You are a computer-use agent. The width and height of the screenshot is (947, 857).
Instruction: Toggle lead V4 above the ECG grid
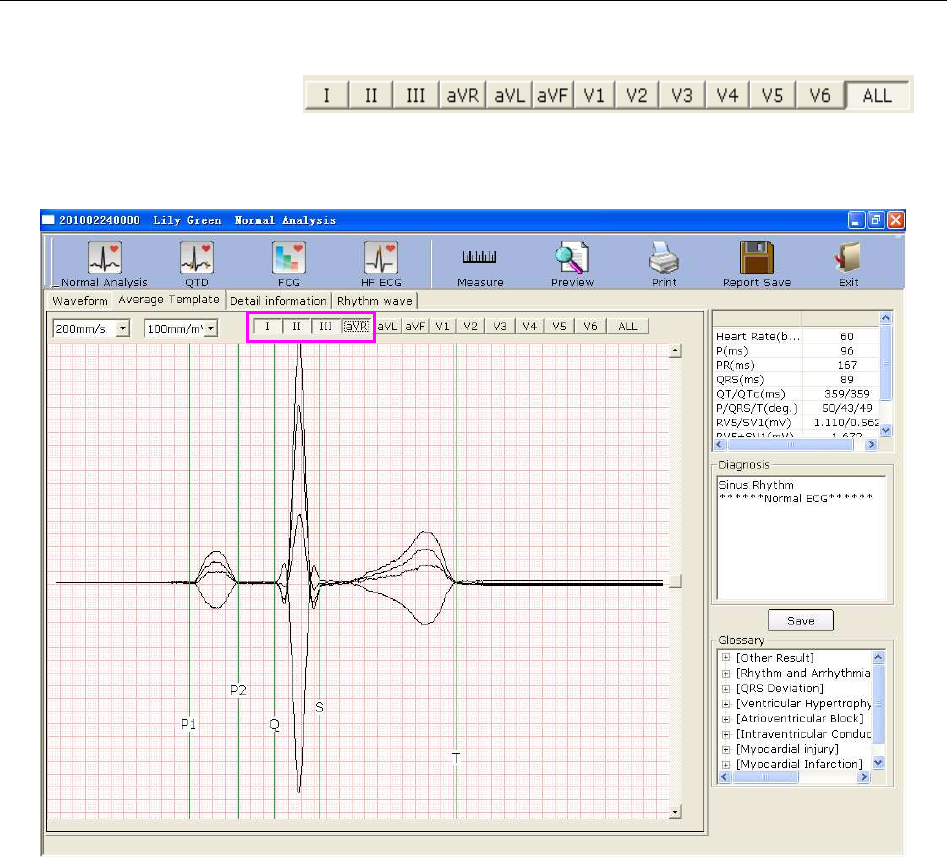(530, 326)
